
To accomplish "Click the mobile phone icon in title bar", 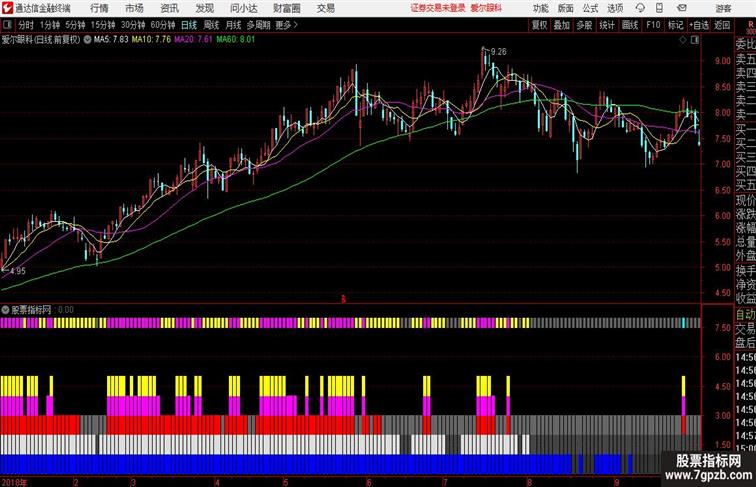I will coord(660,8).
